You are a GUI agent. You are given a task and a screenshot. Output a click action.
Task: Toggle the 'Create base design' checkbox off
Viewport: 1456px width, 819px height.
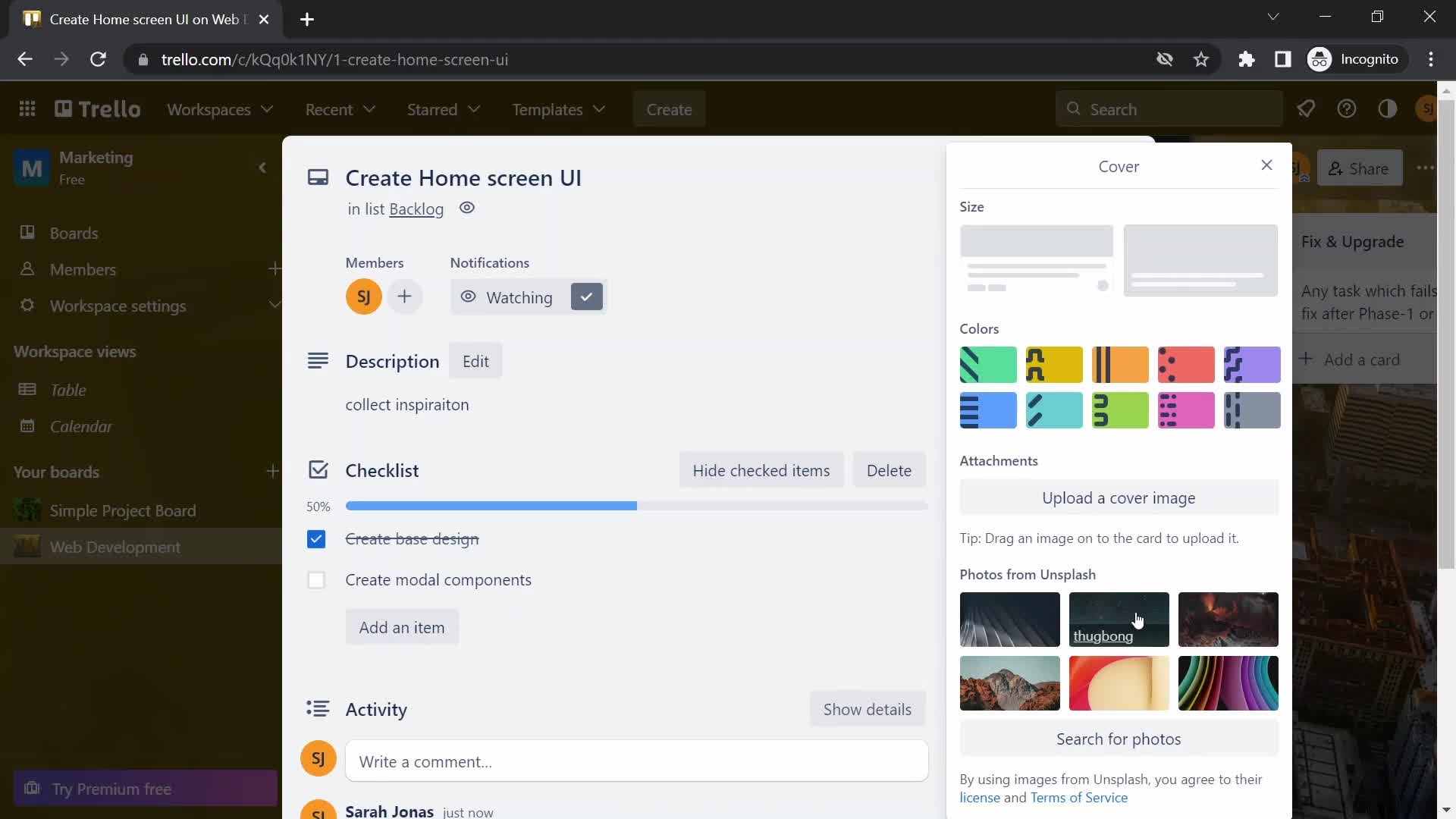pyautogui.click(x=317, y=539)
